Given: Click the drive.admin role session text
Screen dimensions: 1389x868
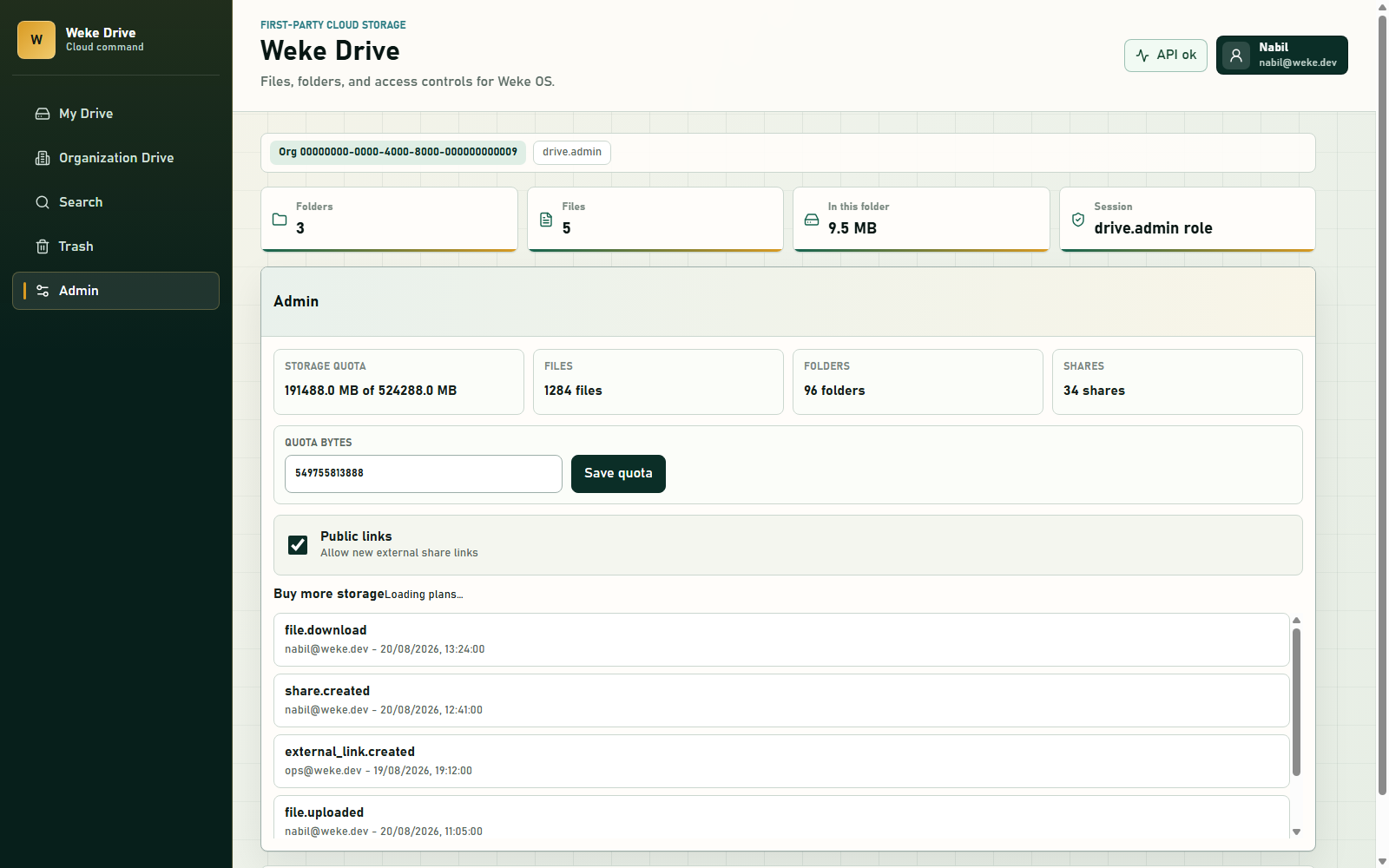Looking at the screenshot, I should click(1153, 228).
